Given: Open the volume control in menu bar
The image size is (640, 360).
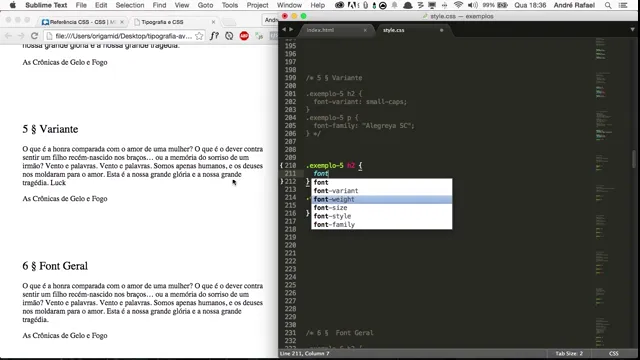Looking at the screenshot, I should pyautogui.click(x=472, y=5).
